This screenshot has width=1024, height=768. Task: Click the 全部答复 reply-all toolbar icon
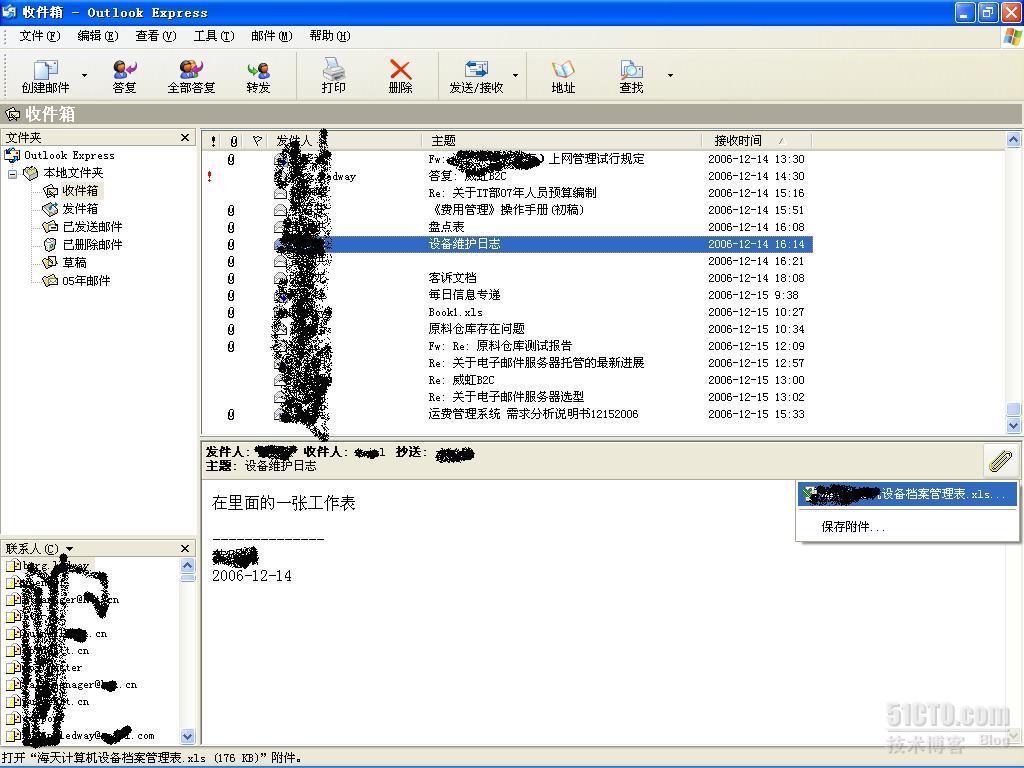tap(191, 76)
